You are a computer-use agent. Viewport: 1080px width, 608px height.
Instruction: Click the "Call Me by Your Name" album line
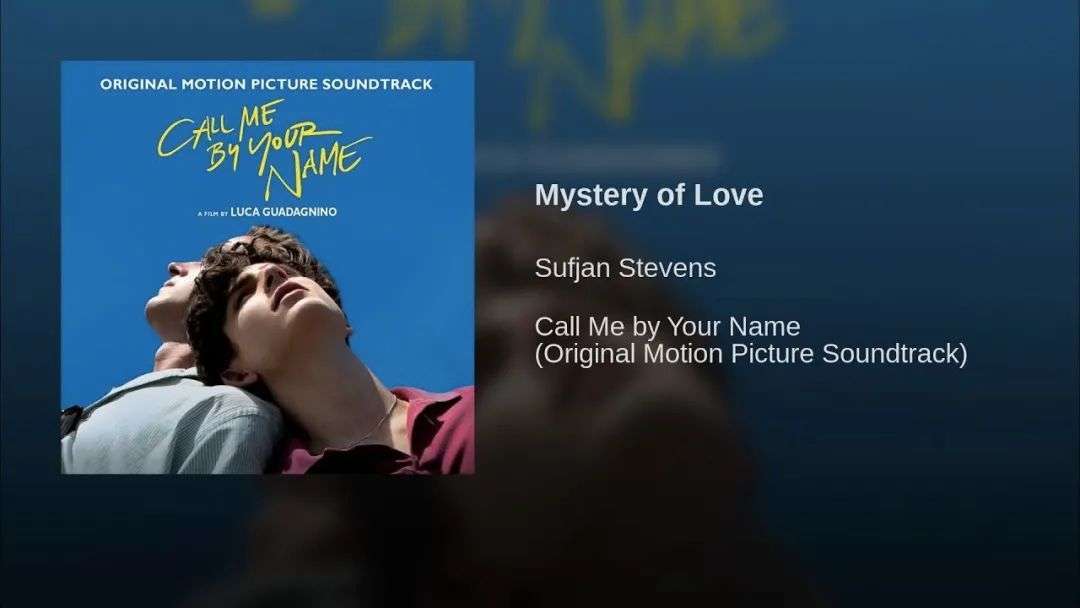click(x=667, y=326)
